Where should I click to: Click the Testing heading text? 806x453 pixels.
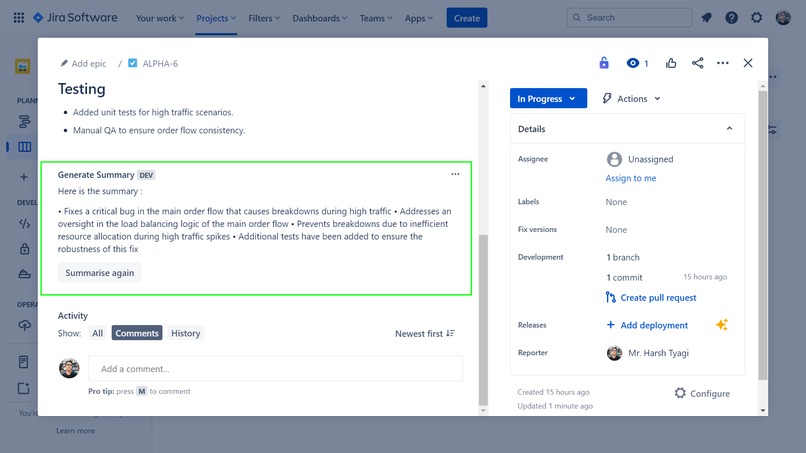(81, 89)
